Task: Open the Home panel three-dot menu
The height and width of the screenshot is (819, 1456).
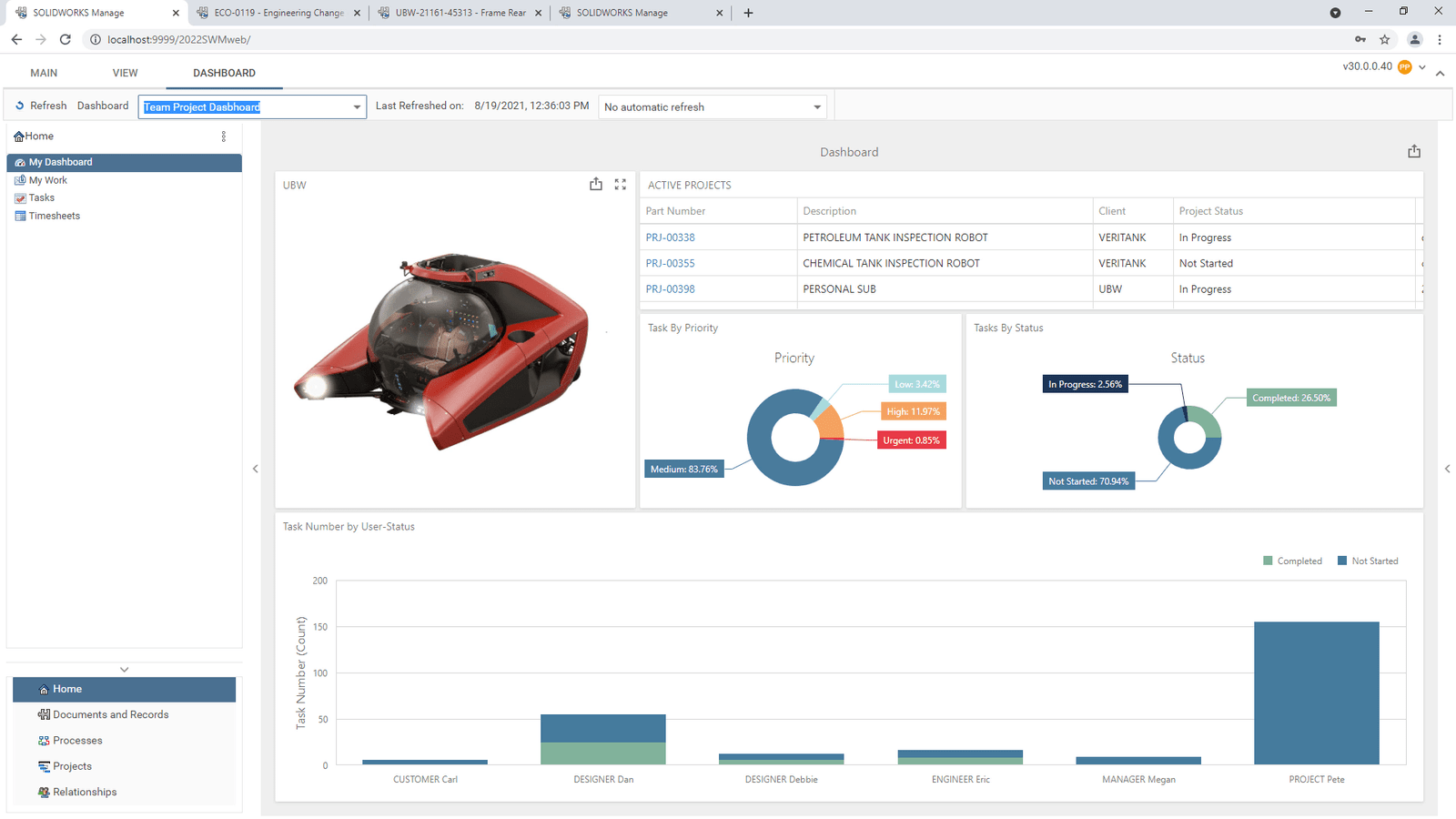Action: (224, 136)
